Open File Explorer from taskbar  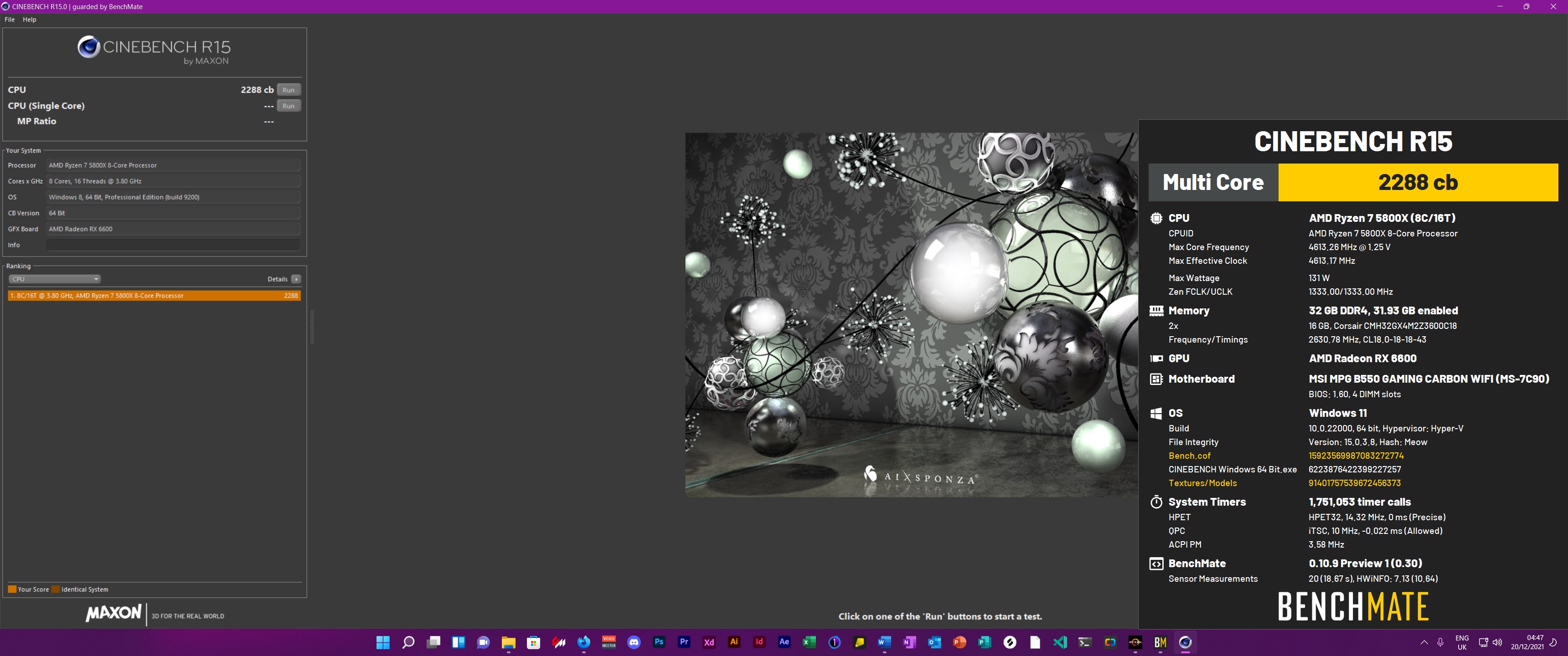(x=508, y=642)
